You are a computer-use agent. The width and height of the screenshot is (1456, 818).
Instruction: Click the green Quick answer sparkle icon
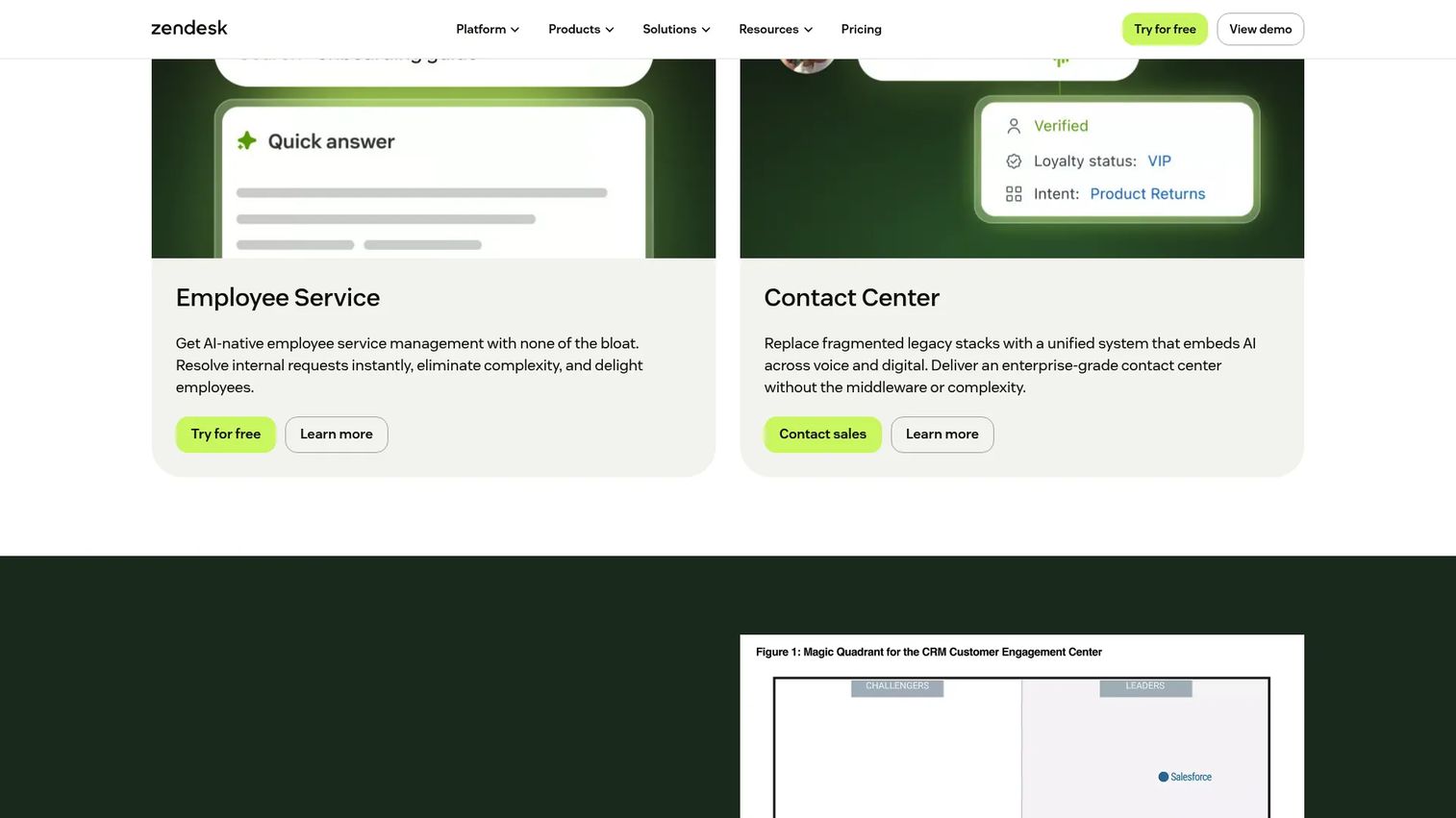247,140
